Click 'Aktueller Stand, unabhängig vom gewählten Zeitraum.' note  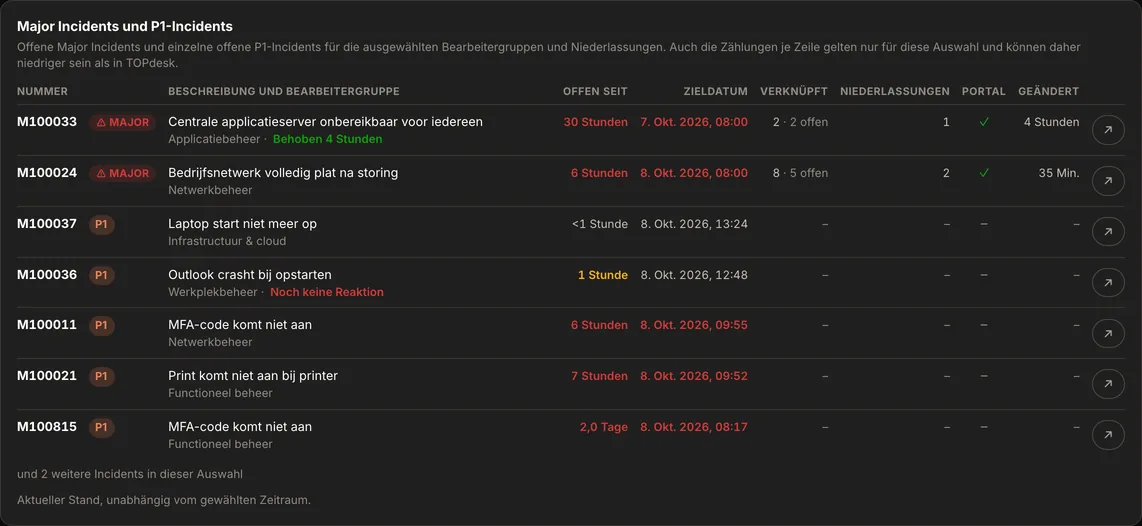click(164, 501)
